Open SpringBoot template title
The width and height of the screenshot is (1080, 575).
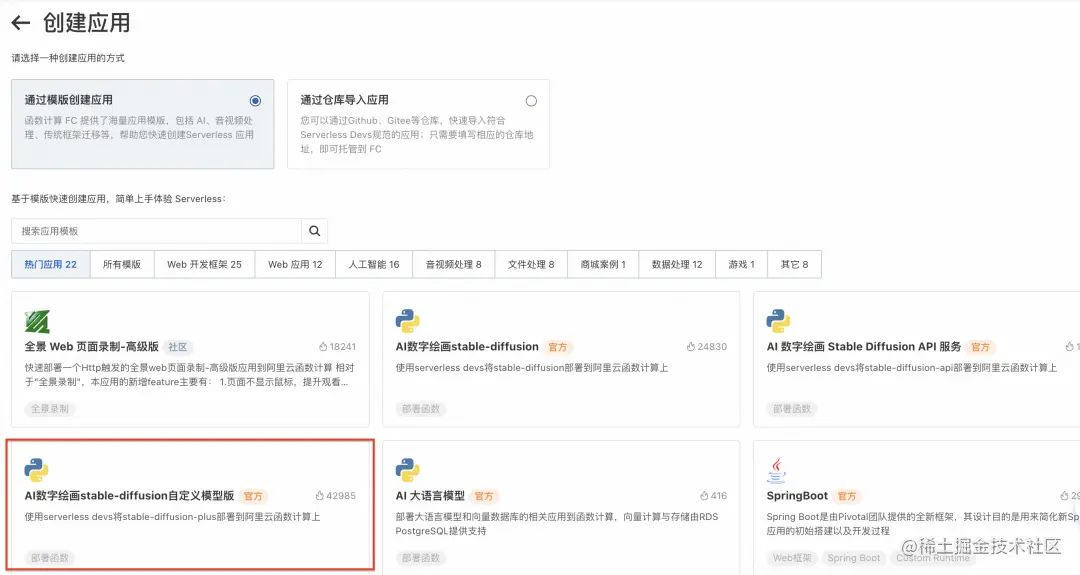797,496
